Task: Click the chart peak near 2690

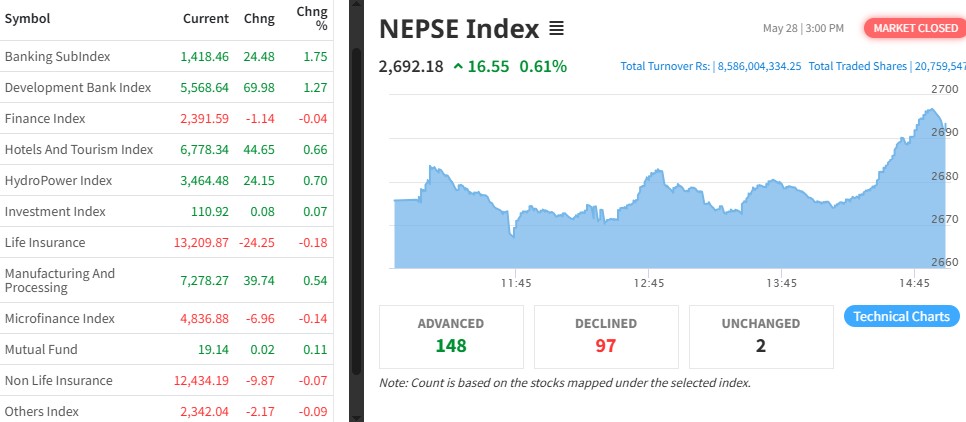Action: pos(934,110)
